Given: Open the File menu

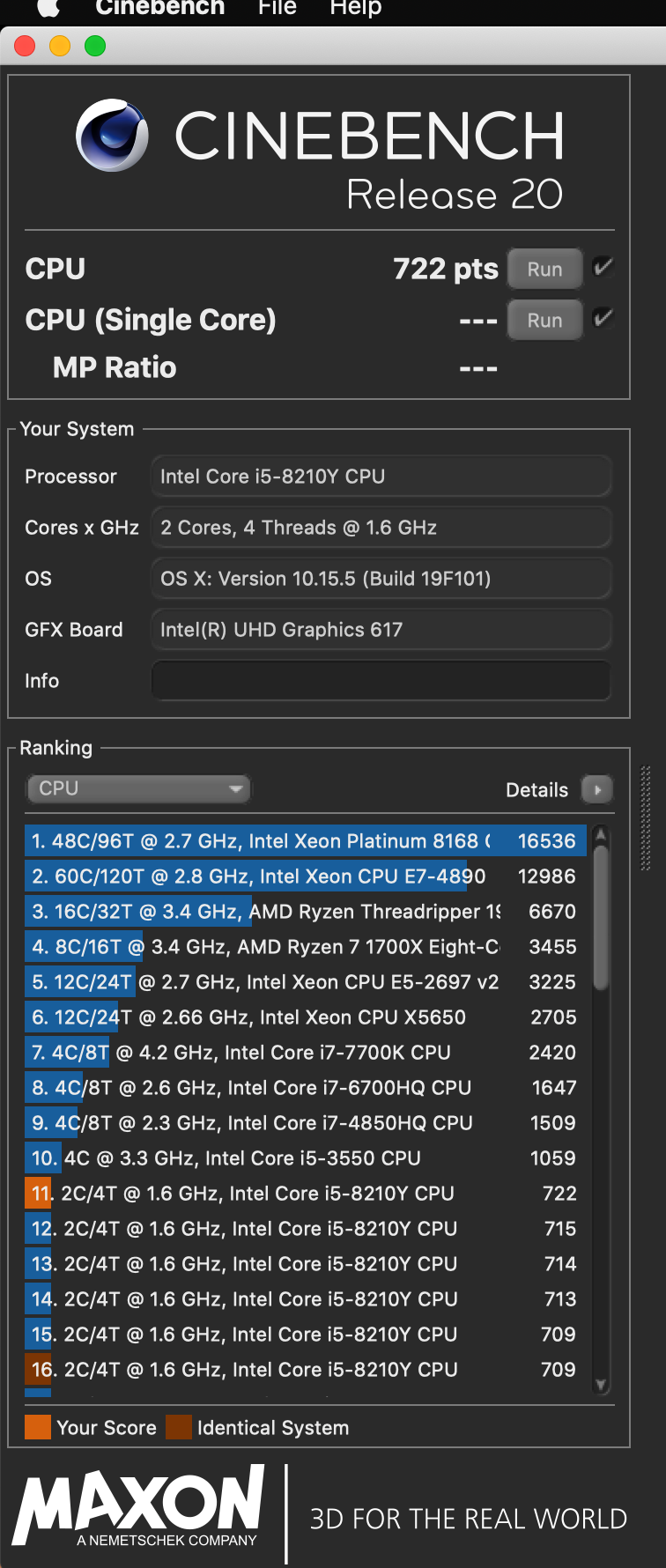Looking at the screenshot, I should [x=277, y=8].
